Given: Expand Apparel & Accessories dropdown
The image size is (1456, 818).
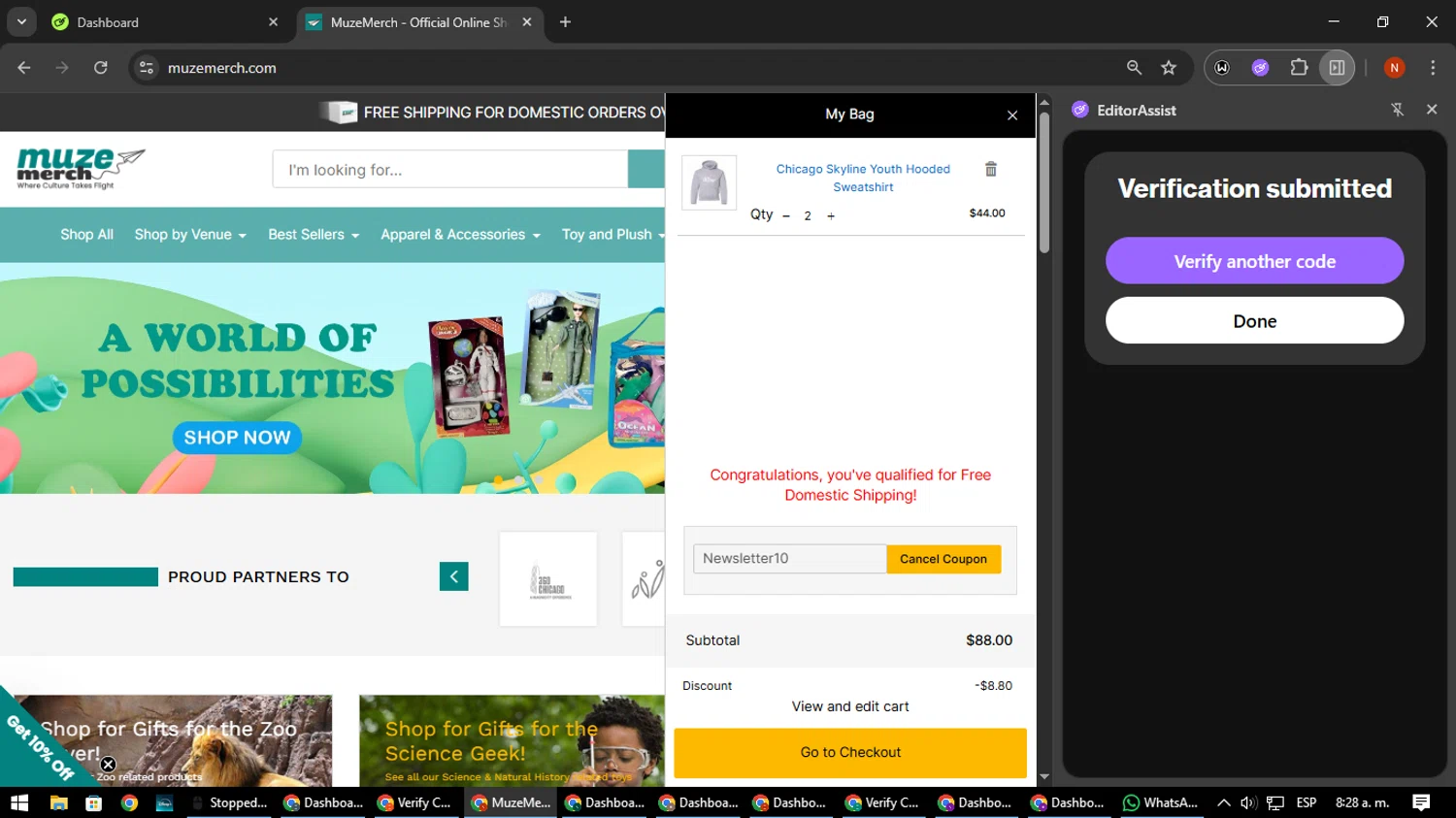Looking at the screenshot, I should click(460, 235).
